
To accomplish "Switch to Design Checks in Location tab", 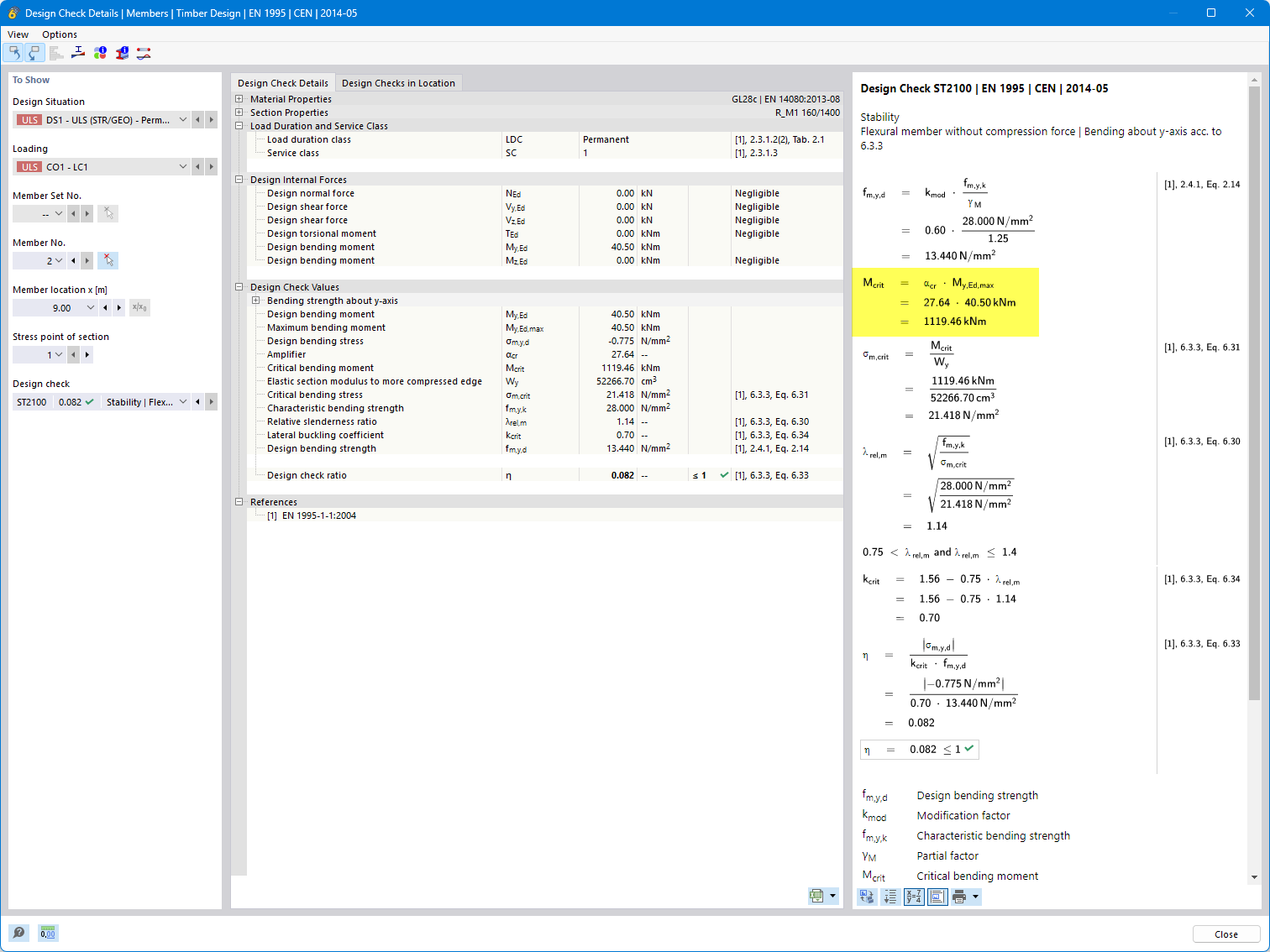I will pyautogui.click(x=398, y=83).
